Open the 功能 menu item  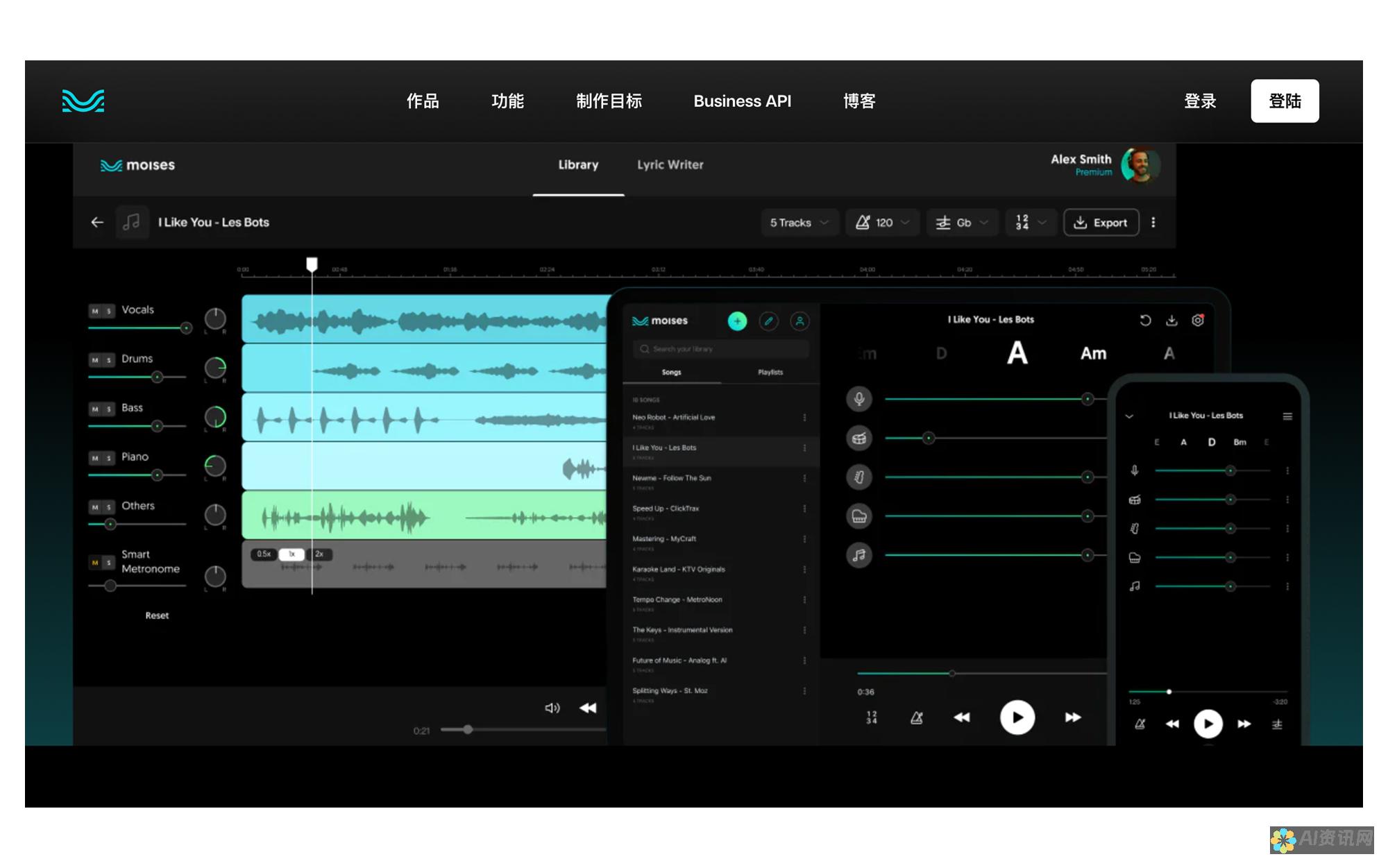point(507,101)
